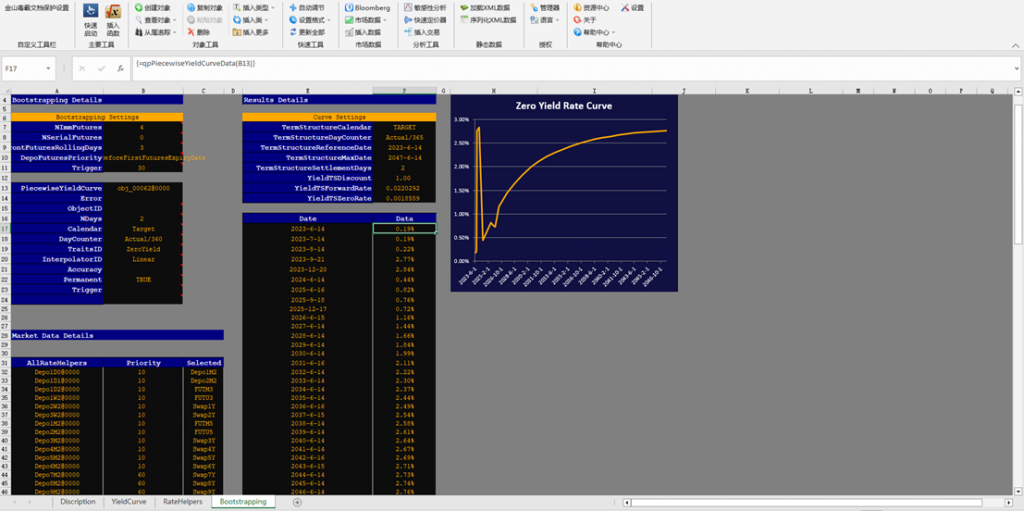1024x511 pixels.
Task: Click 复制对象 copy object
Action: tap(204, 8)
